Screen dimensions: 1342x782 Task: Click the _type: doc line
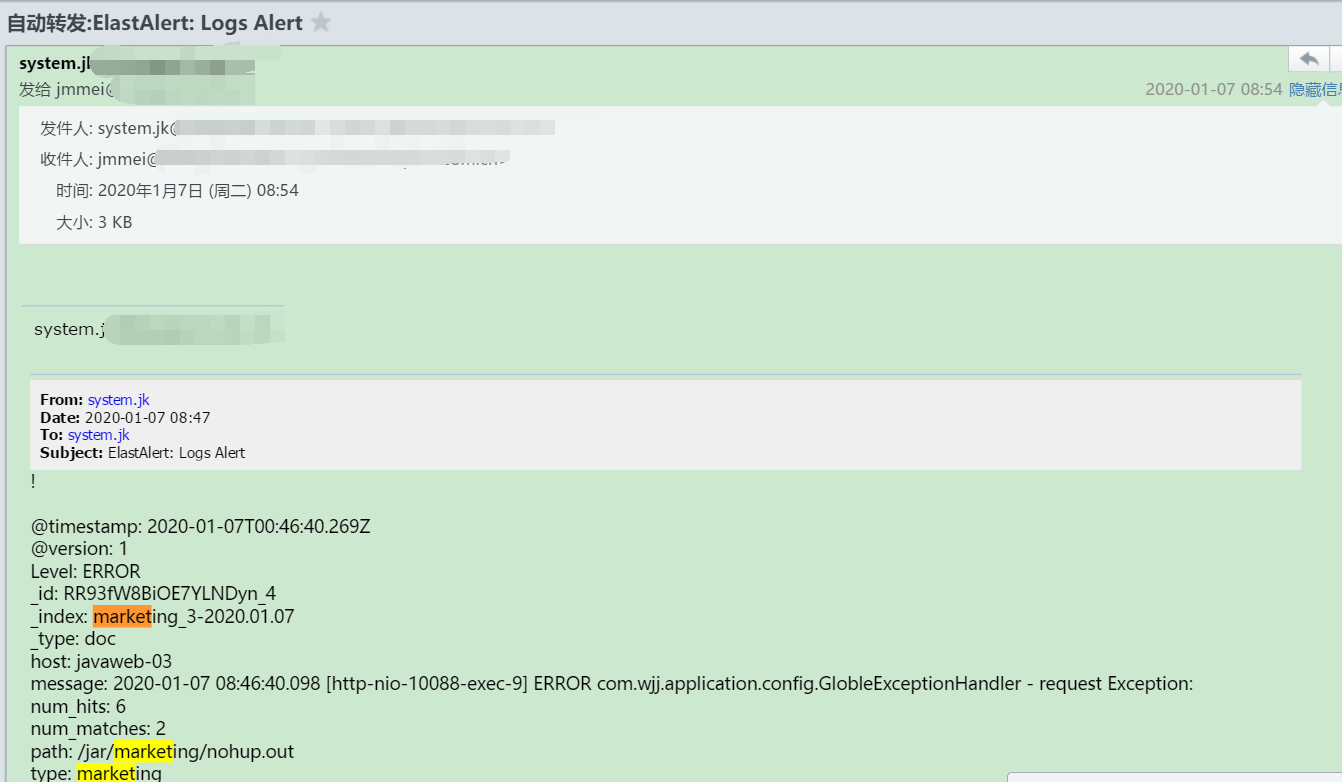coord(73,639)
